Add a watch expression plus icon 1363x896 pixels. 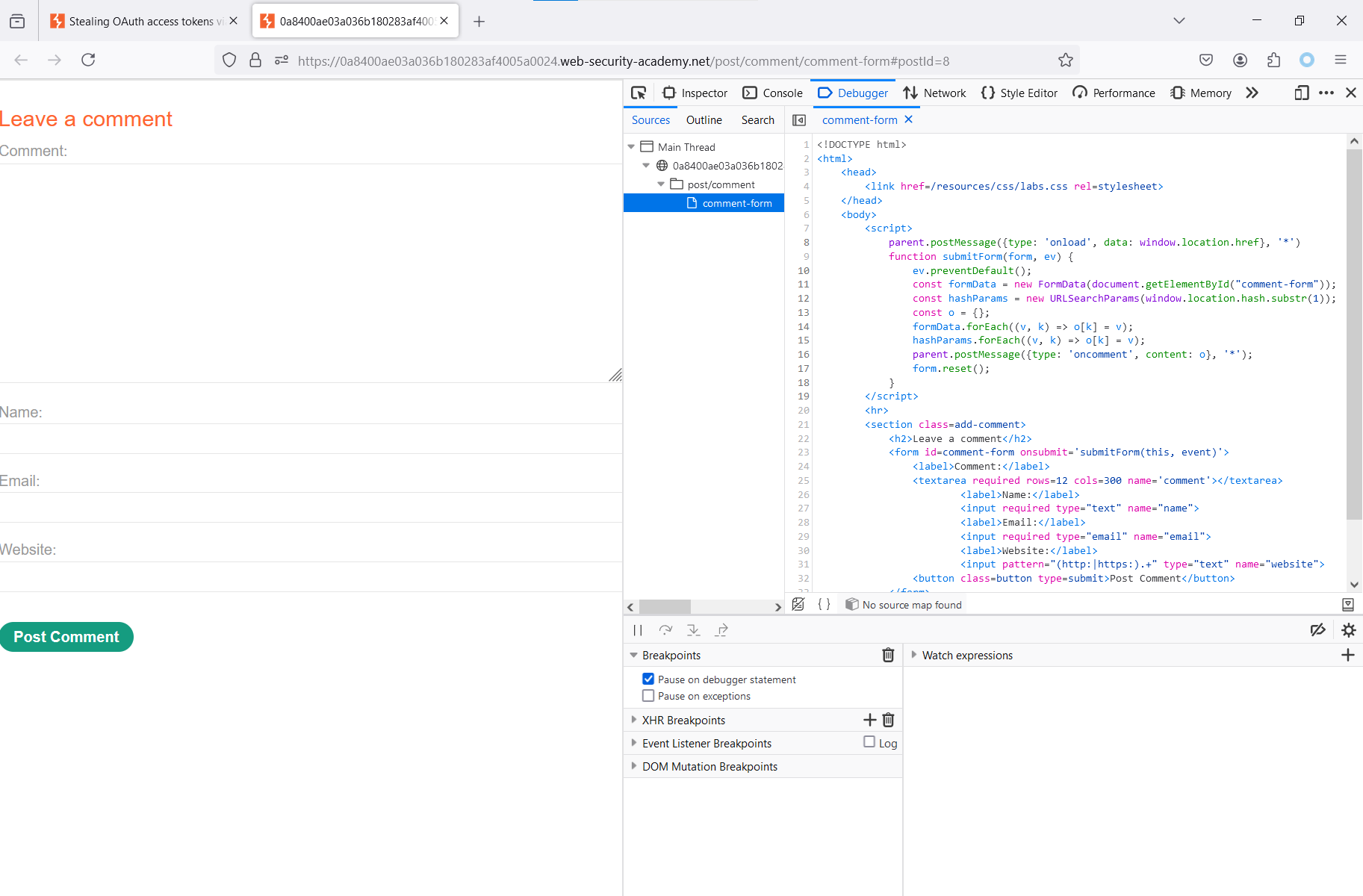tap(1348, 655)
